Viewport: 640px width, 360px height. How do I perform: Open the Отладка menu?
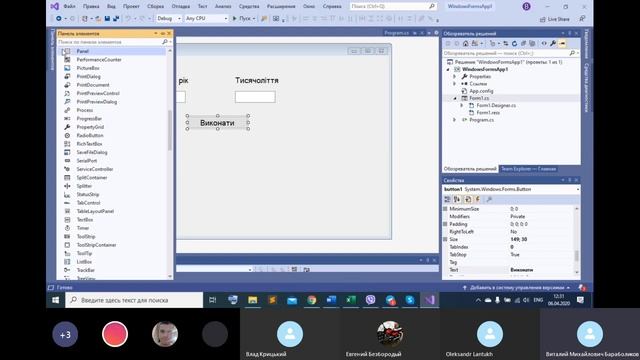pyautogui.click(x=180, y=7)
